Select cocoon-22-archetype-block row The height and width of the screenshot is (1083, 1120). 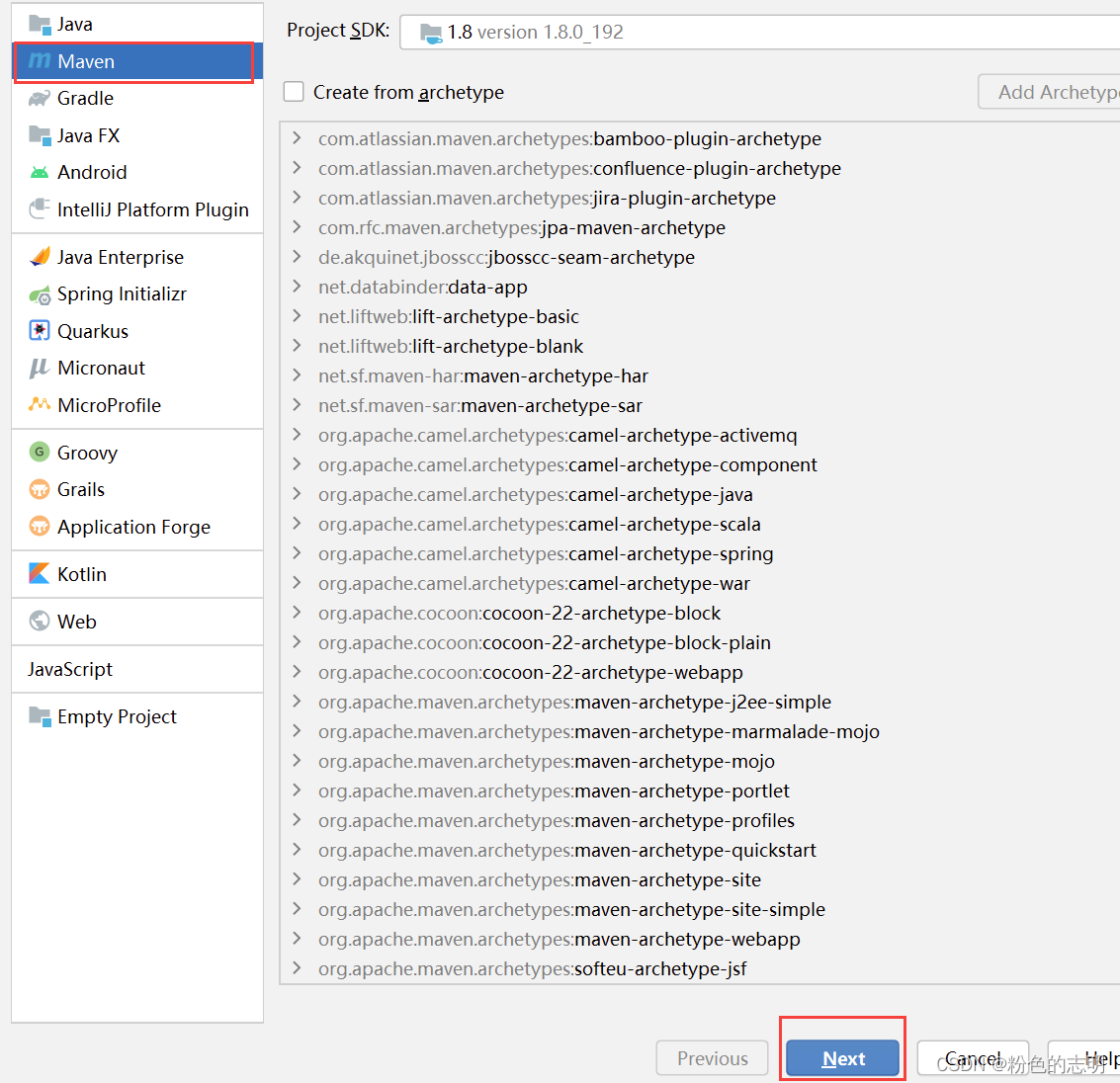click(x=700, y=614)
